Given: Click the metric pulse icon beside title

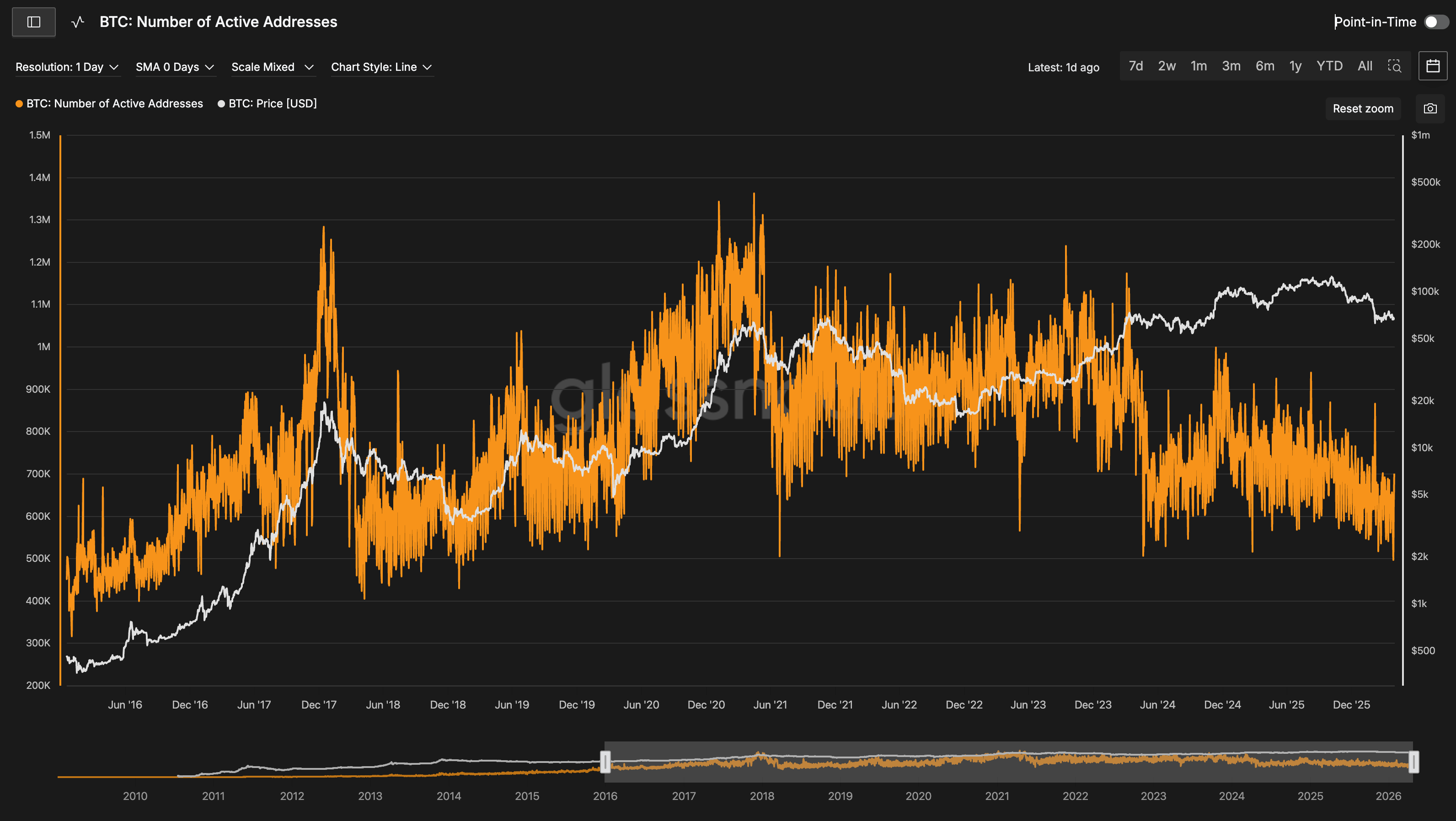Looking at the screenshot, I should (x=78, y=22).
